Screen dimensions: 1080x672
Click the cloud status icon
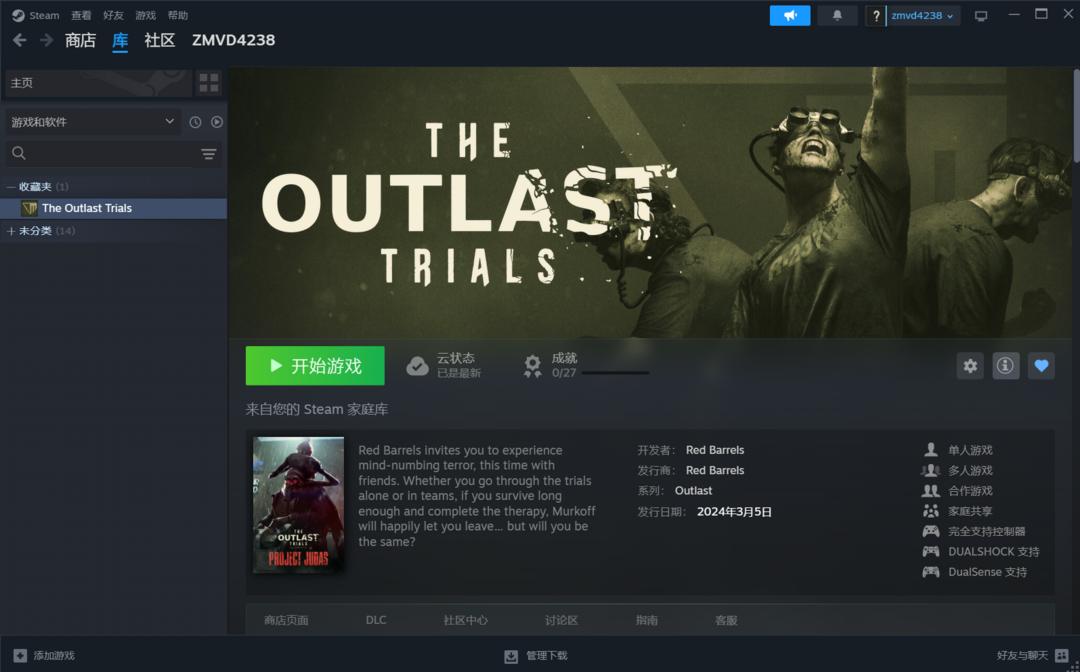[x=417, y=366]
